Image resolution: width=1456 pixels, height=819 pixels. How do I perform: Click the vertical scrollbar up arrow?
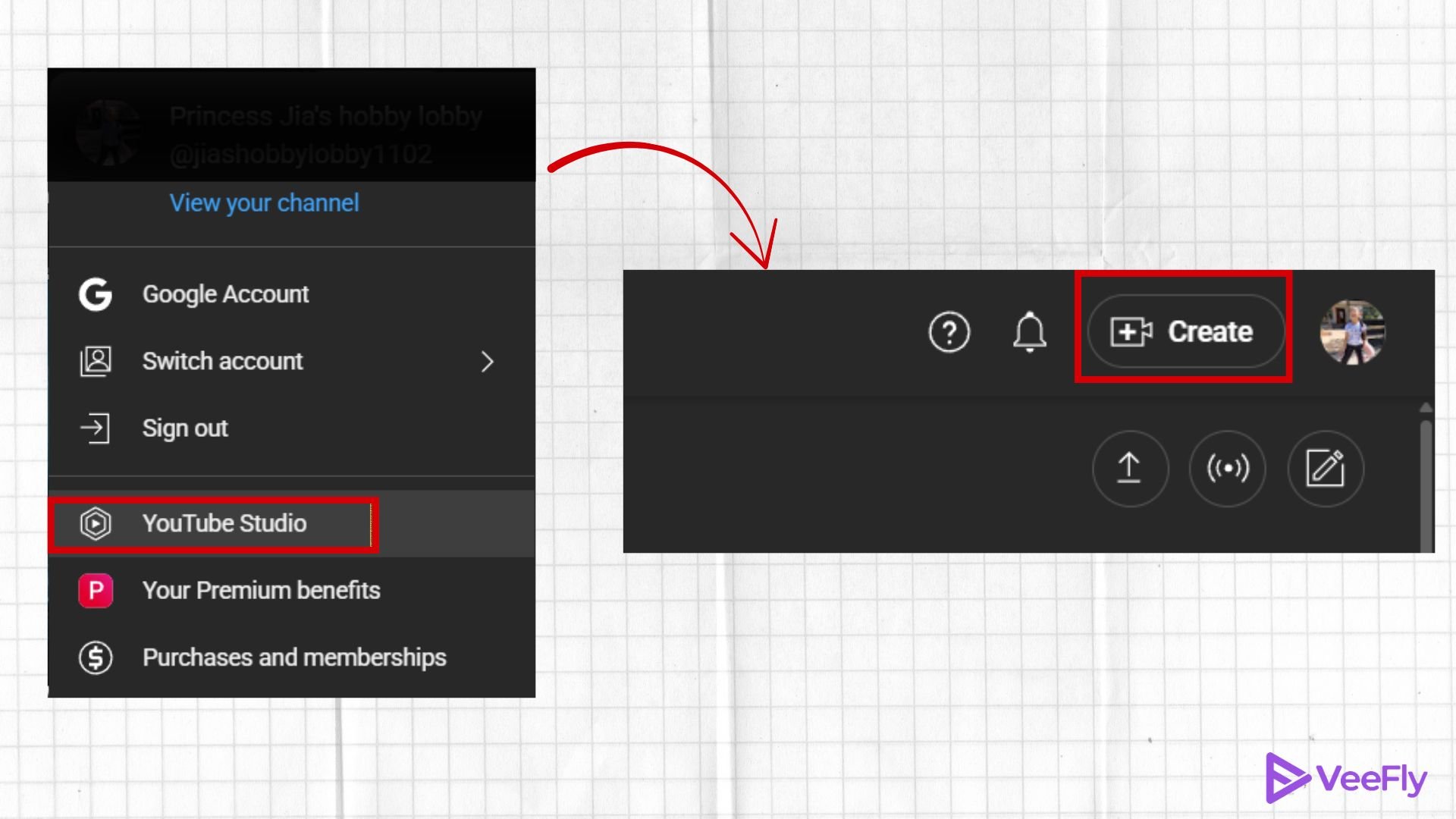1426,408
